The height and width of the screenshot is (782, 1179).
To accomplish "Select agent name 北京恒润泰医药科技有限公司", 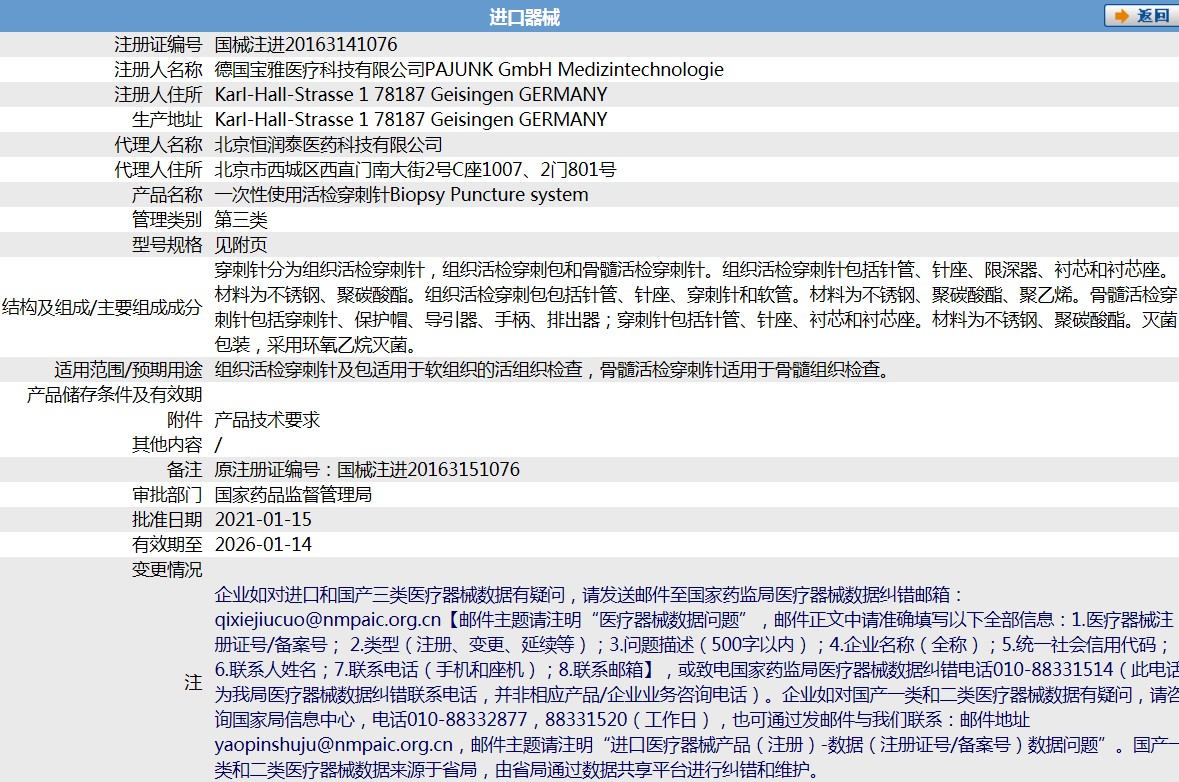I will tap(329, 144).
